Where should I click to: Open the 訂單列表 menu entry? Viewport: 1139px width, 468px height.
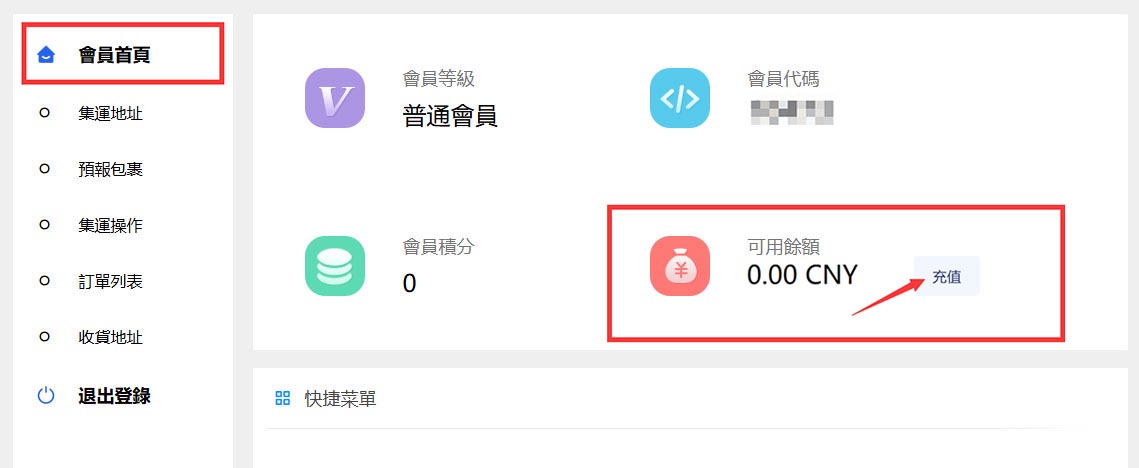110,281
